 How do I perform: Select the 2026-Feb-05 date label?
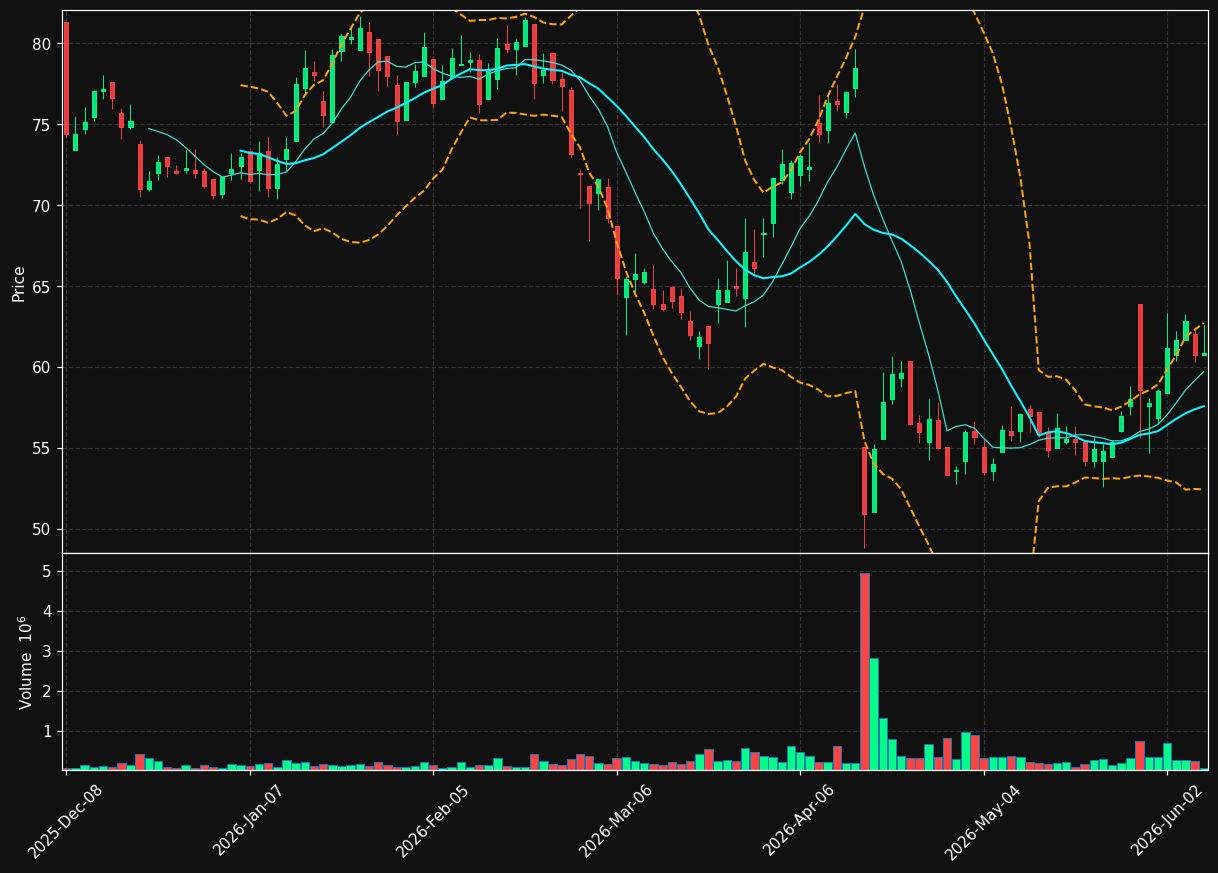432,821
